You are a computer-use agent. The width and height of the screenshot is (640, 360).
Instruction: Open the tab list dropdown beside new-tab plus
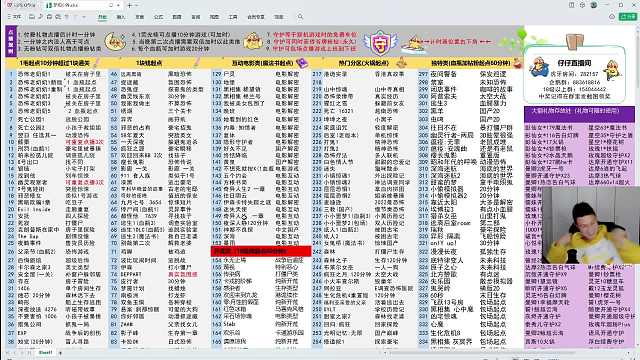coord(137,5)
